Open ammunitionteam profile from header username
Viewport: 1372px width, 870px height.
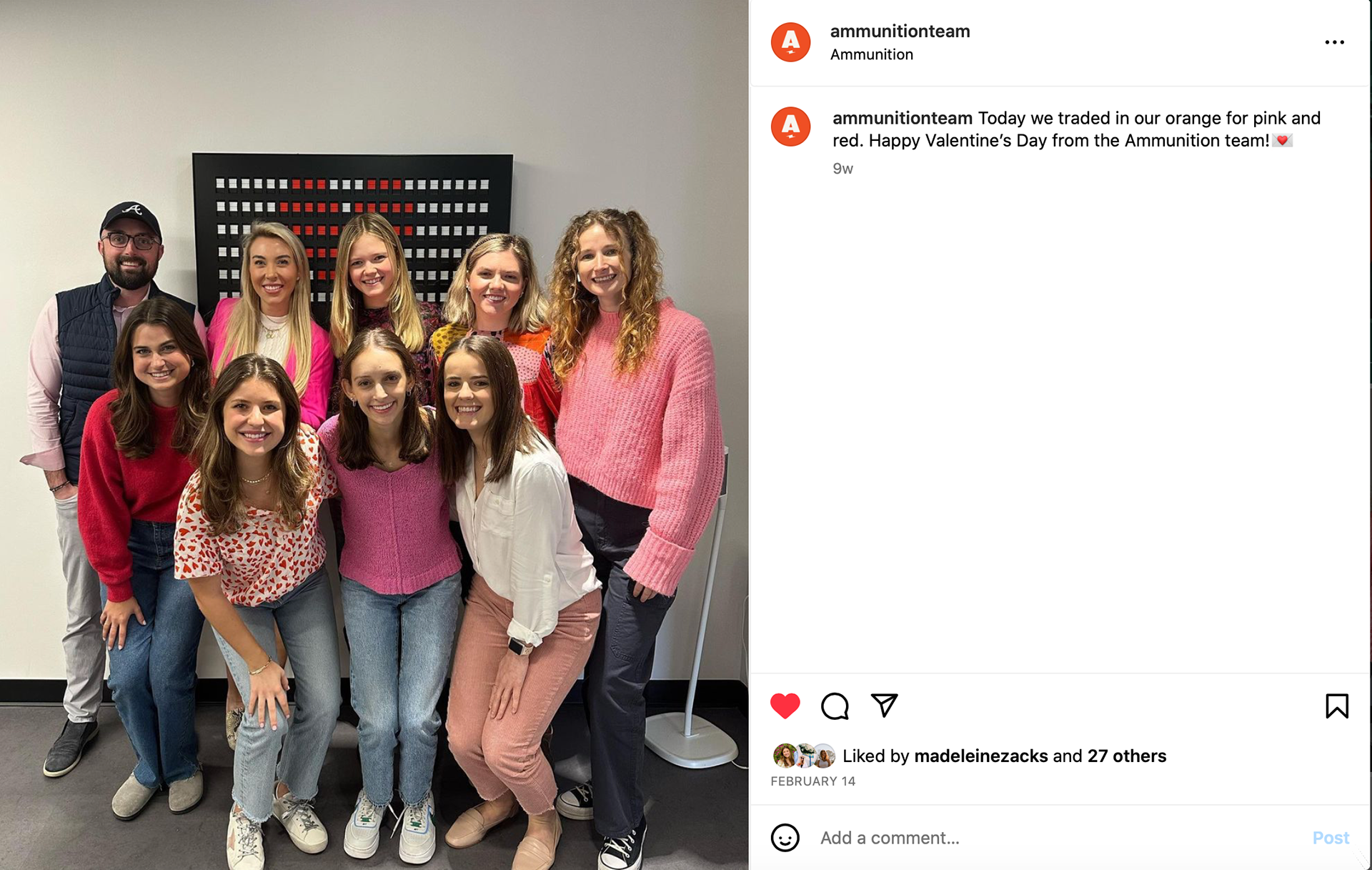click(x=900, y=31)
